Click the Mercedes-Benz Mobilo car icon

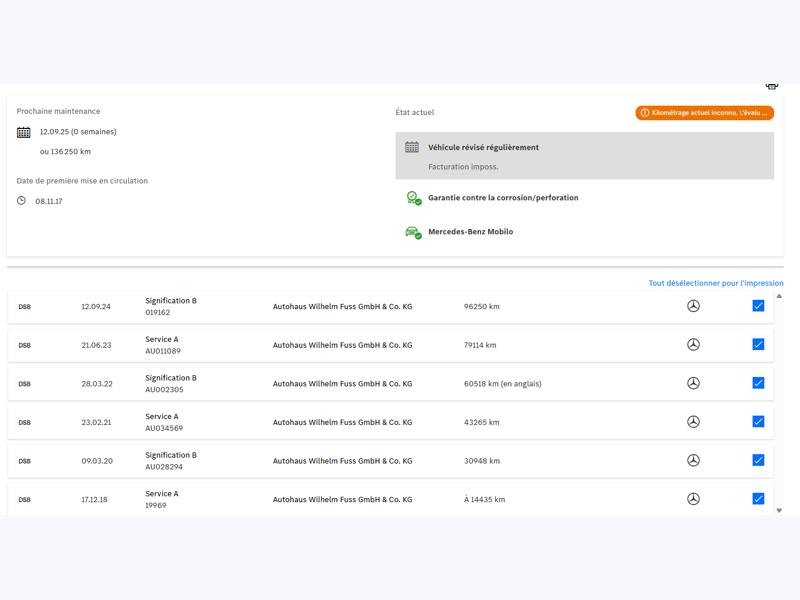(413, 232)
